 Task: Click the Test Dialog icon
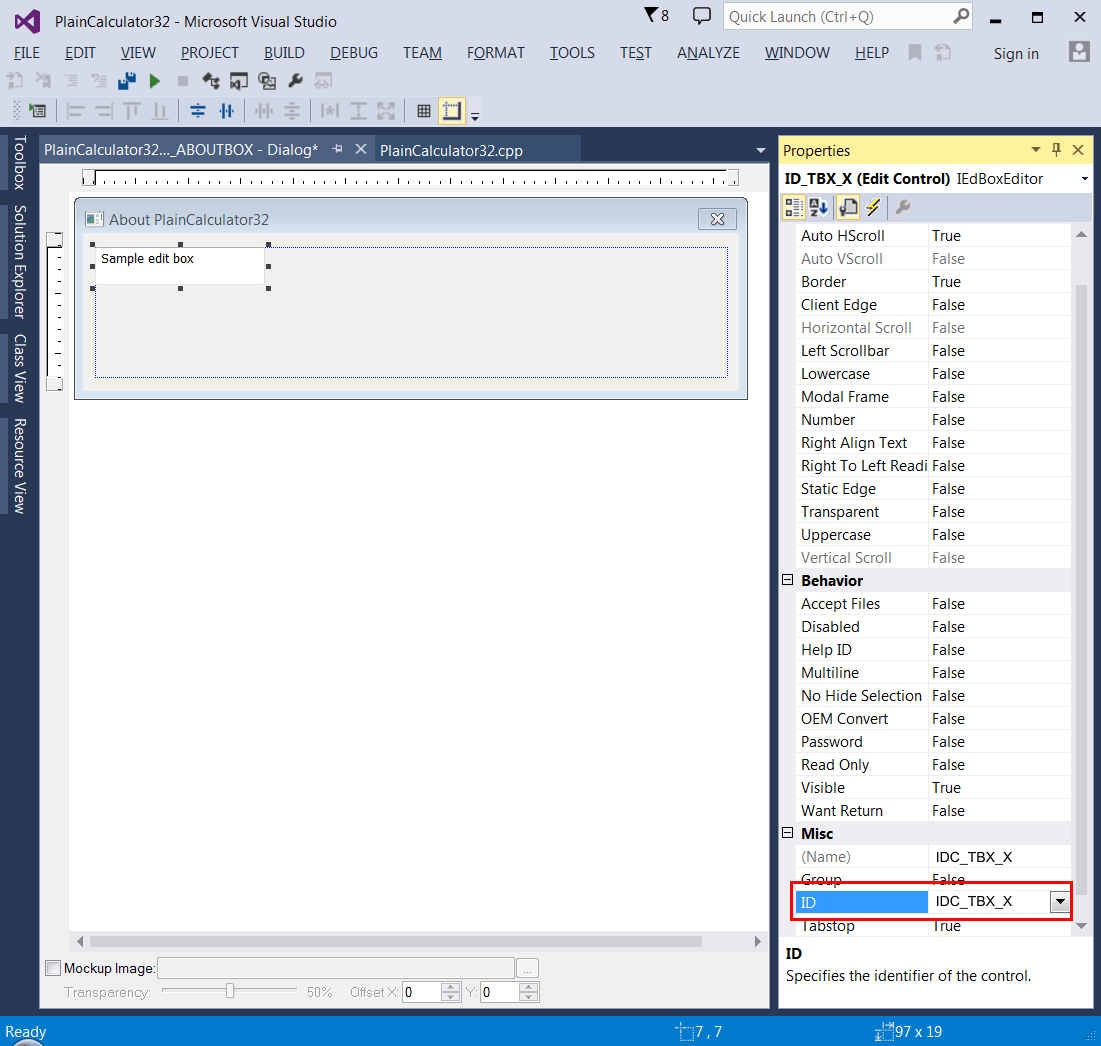click(x=37, y=111)
